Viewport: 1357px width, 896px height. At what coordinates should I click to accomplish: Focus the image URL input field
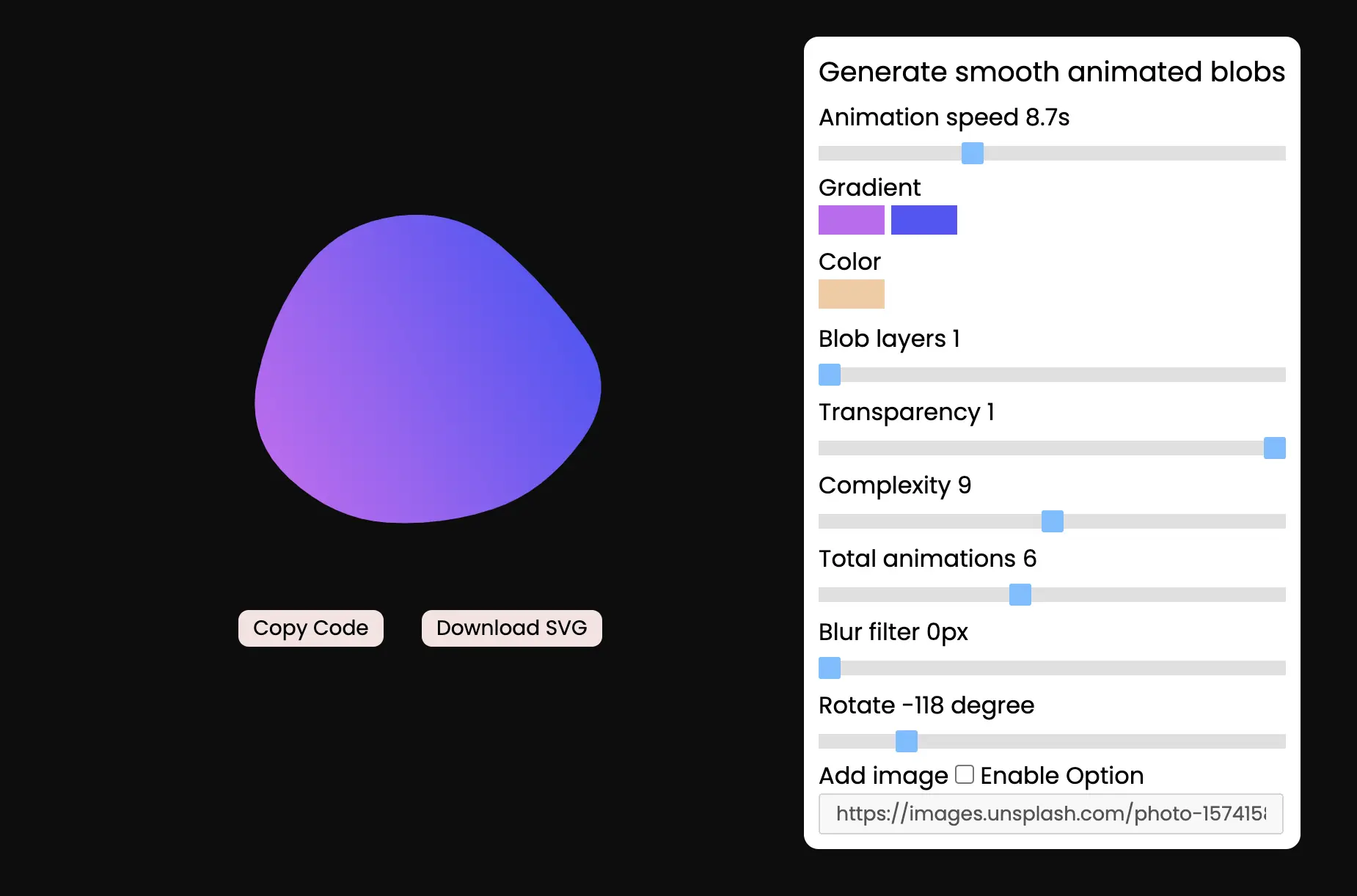[1050, 814]
